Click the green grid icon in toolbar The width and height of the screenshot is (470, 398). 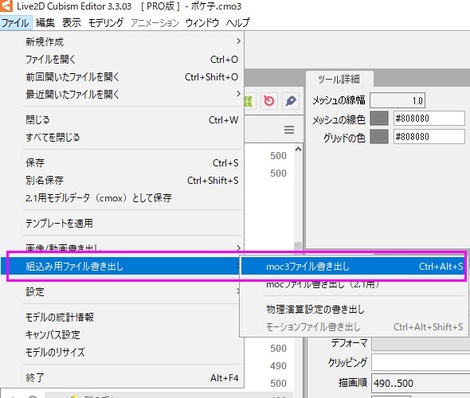(249, 101)
